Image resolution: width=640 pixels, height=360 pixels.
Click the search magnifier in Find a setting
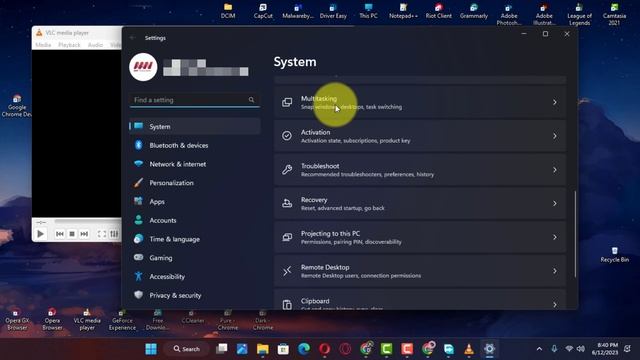[x=251, y=100]
